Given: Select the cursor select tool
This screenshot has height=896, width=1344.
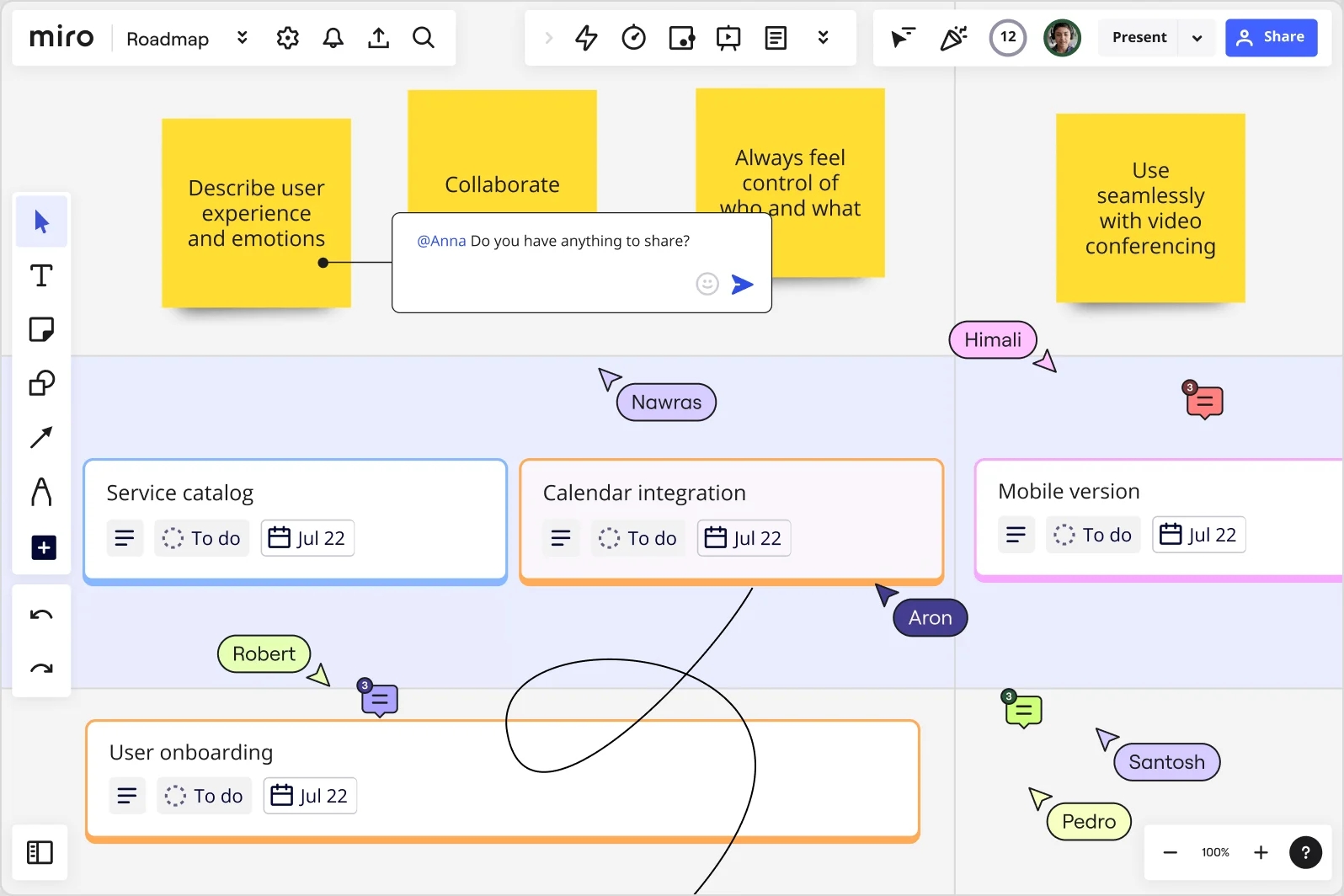Looking at the screenshot, I should coord(41,221).
